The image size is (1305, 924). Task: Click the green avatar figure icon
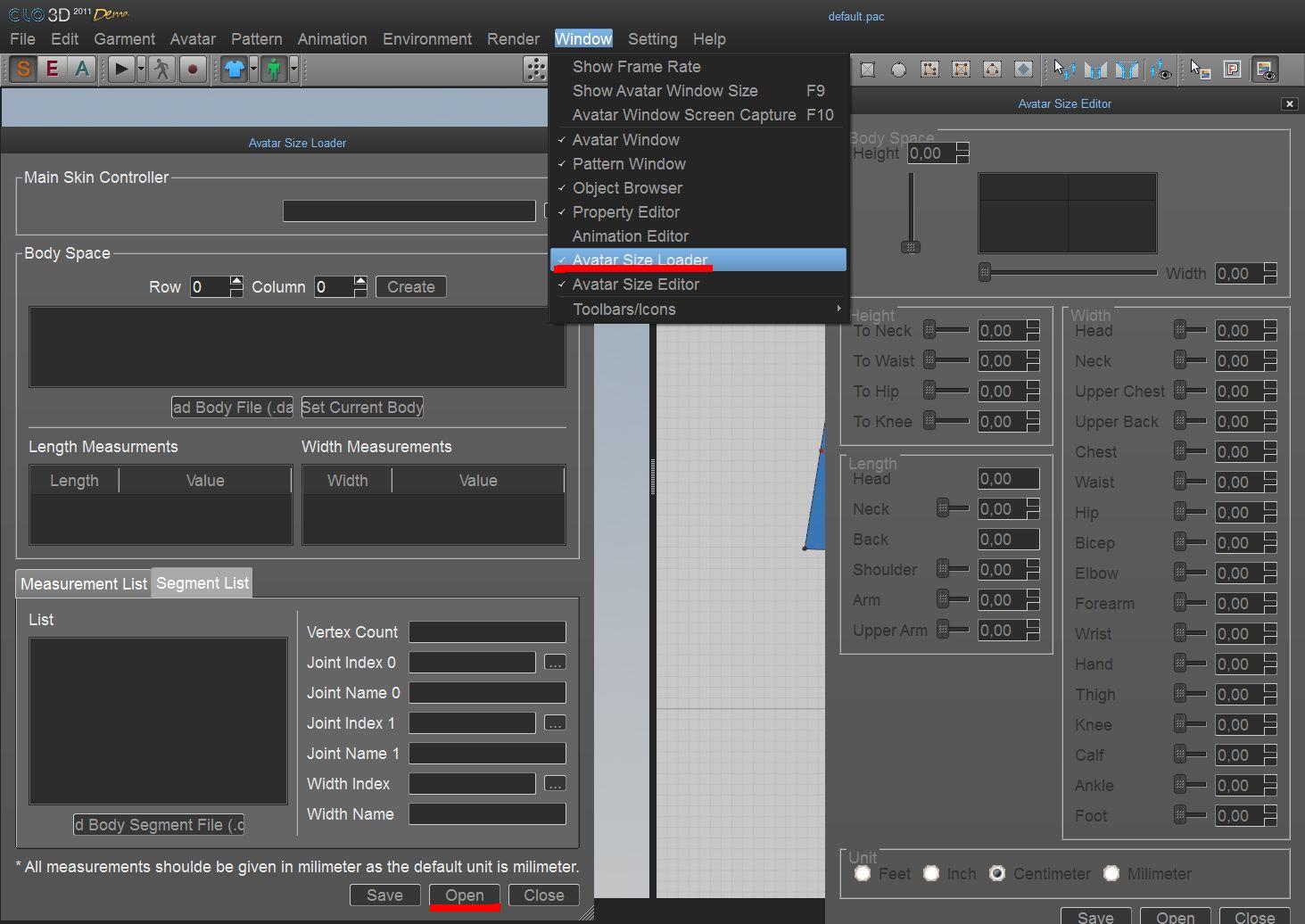point(274,69)
